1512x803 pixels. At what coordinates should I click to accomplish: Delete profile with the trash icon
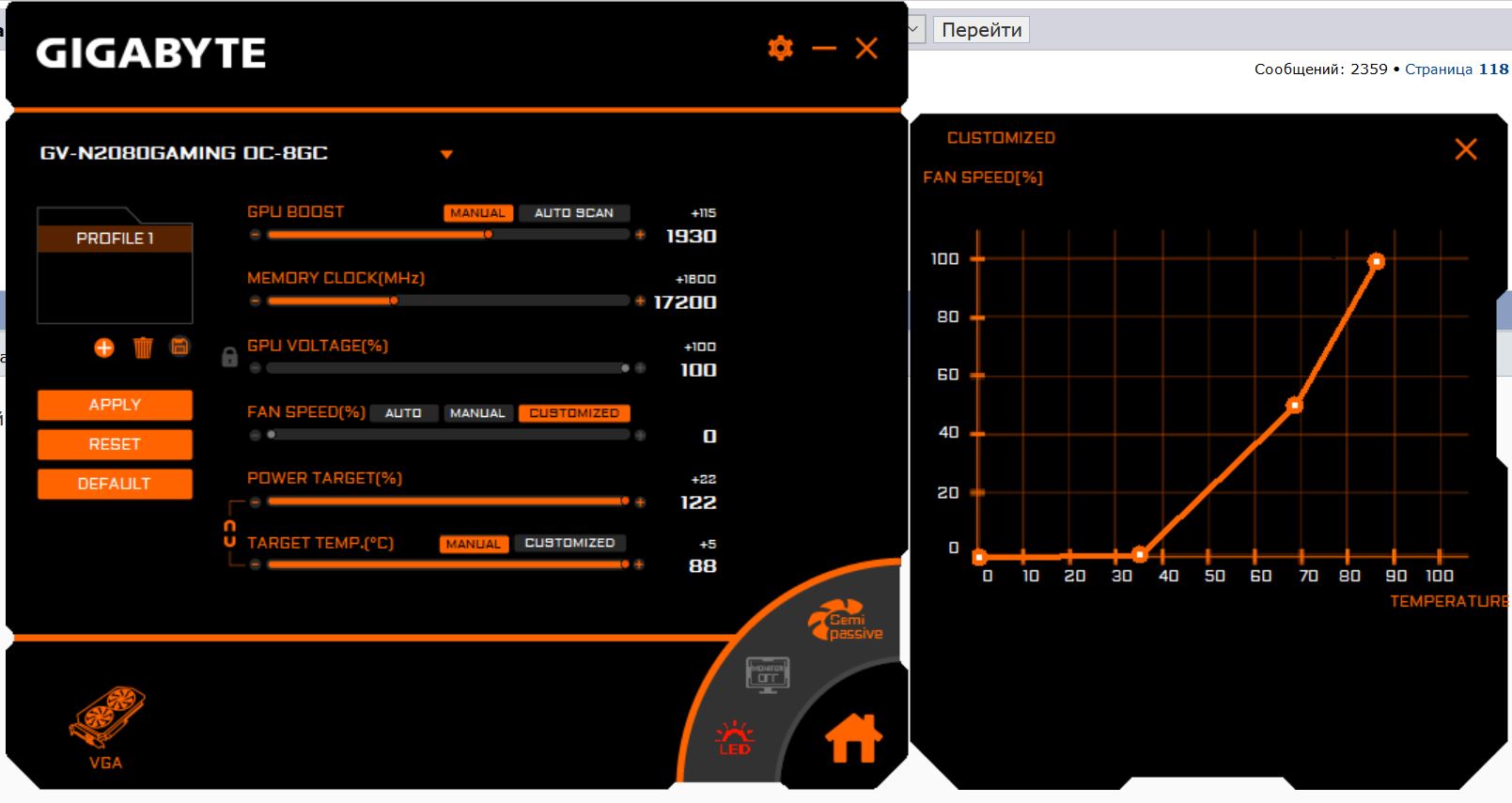(143, 347)
